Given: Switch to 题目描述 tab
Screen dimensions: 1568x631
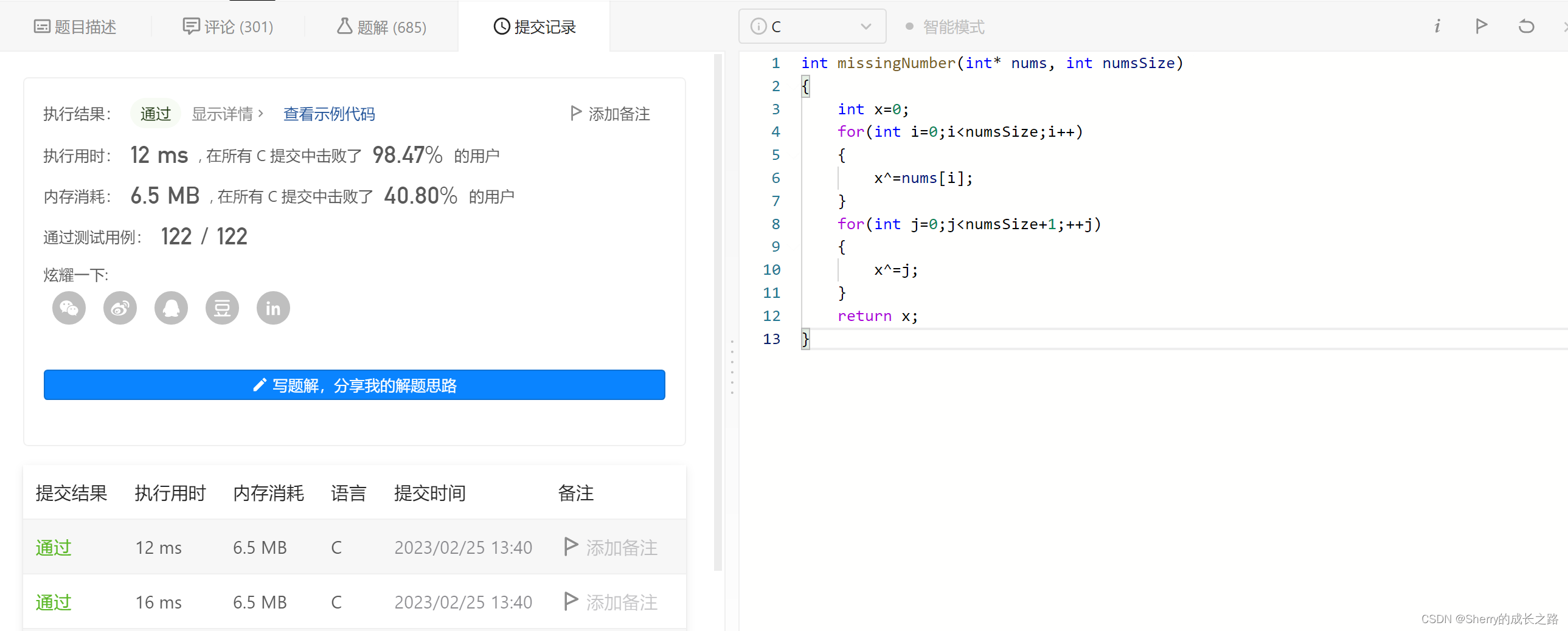Looking at the screenshot, I should coord(75,27).
